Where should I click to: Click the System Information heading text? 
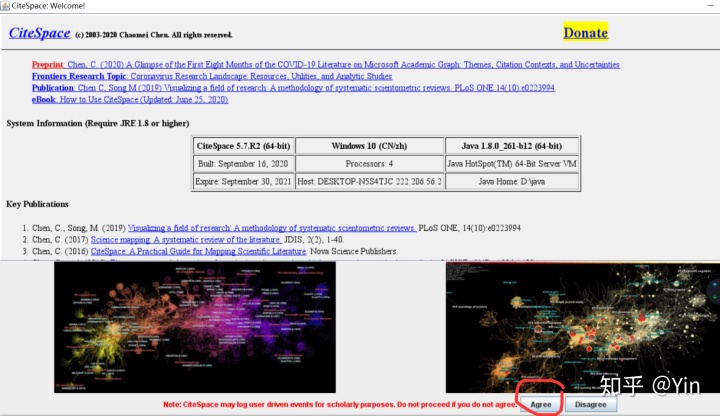pyautogui.click(x=98, y=124)
